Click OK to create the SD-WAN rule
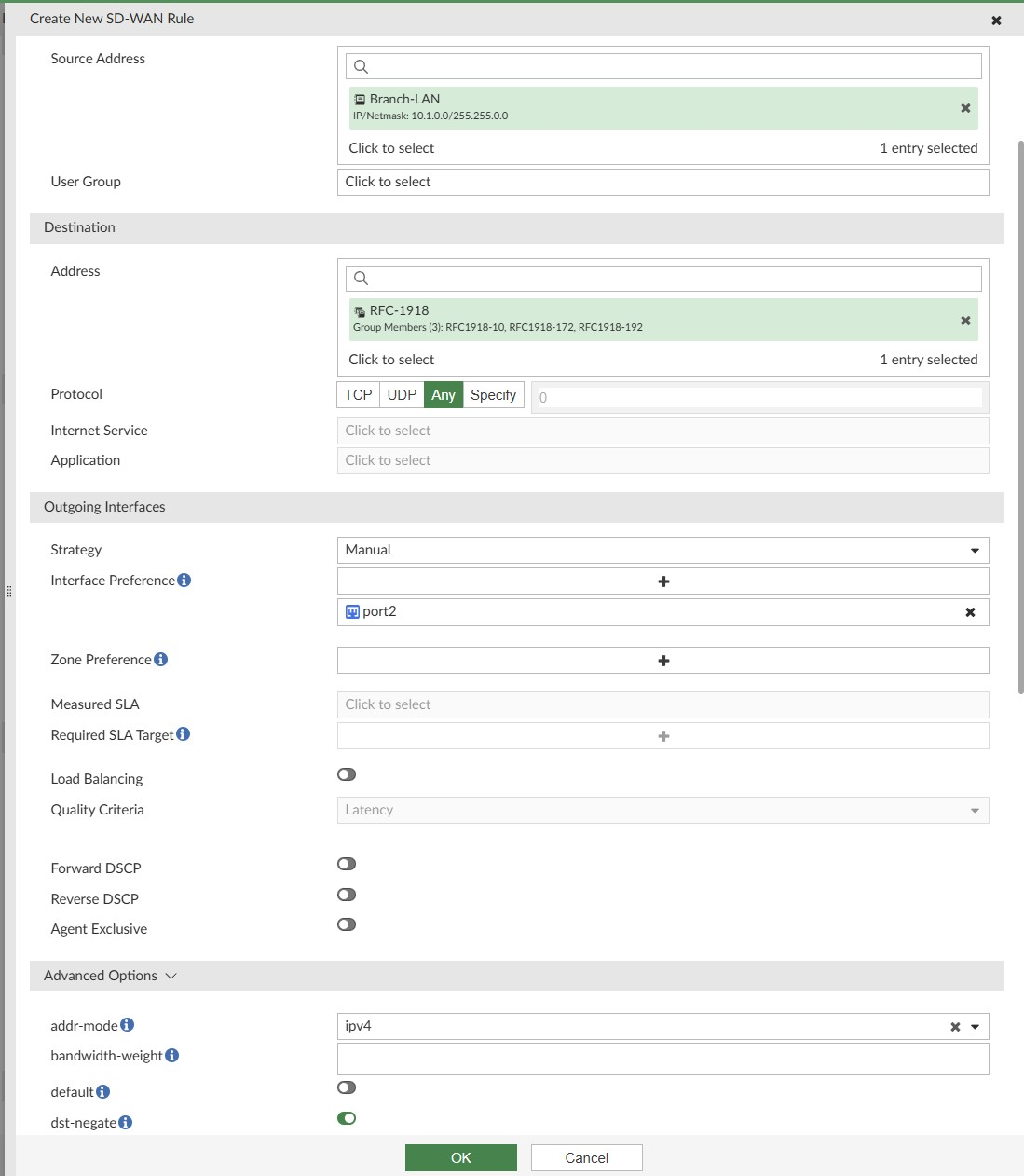The height and width of the screenshot is (1176, 1024). pyautogui.click(x=460, y=1157)
